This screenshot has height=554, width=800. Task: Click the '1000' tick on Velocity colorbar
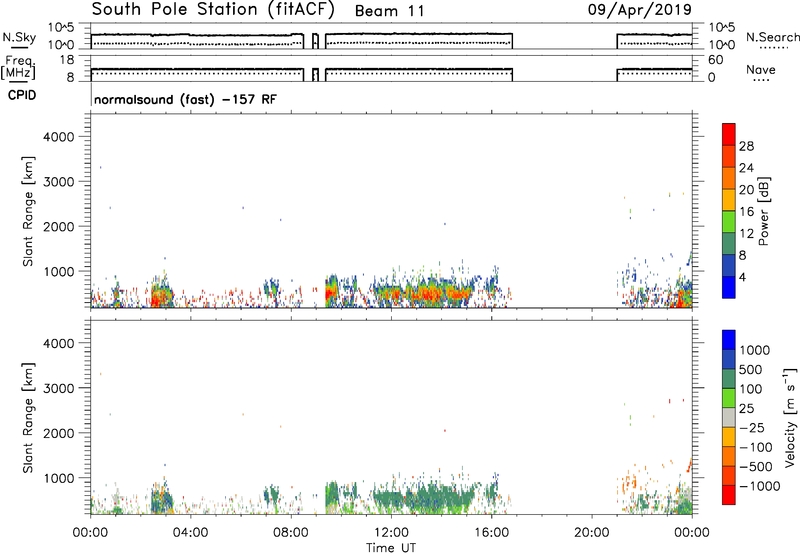click(x=754, y=350)
